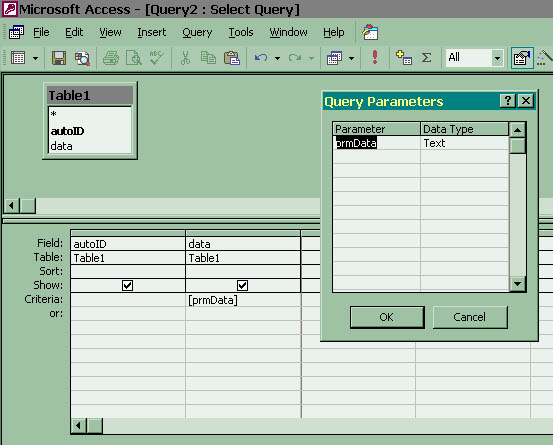Click the File Search toolbar icon
Viewport: 553px width, 445px height.
coord(82,58)
